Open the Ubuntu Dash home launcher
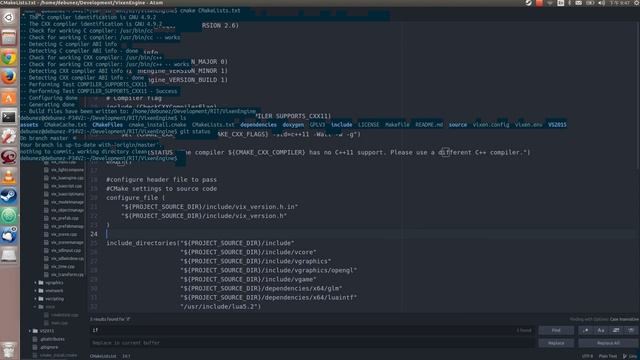This screenshot has height=360, width=640. [x=9, y=18]
